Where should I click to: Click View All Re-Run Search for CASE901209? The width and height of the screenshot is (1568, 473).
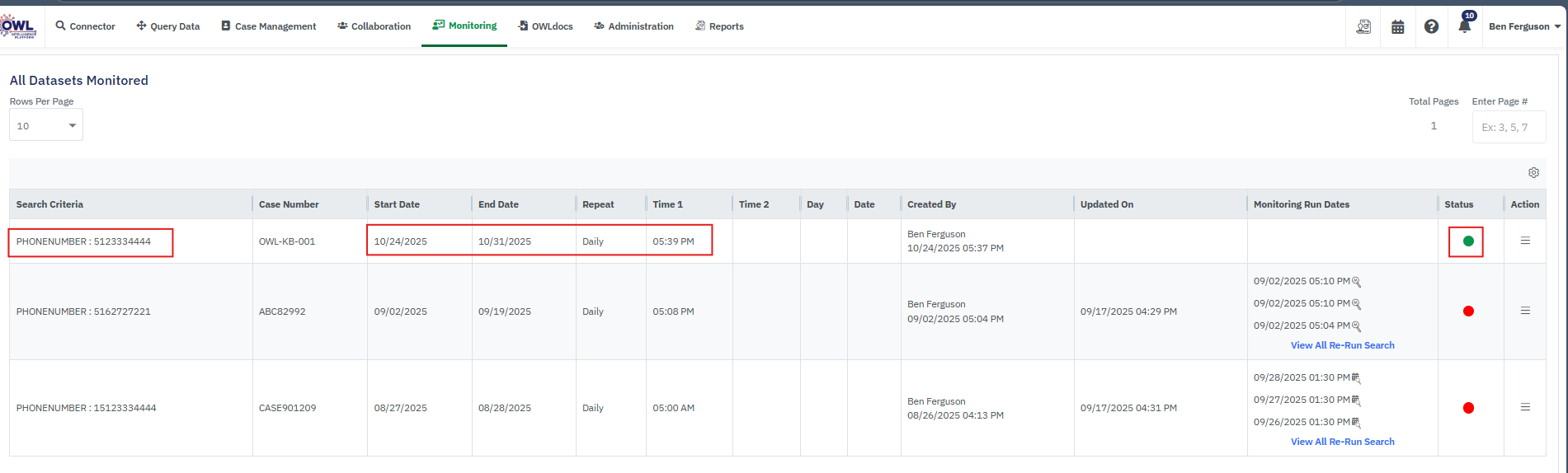click(x=1342, y=442)
